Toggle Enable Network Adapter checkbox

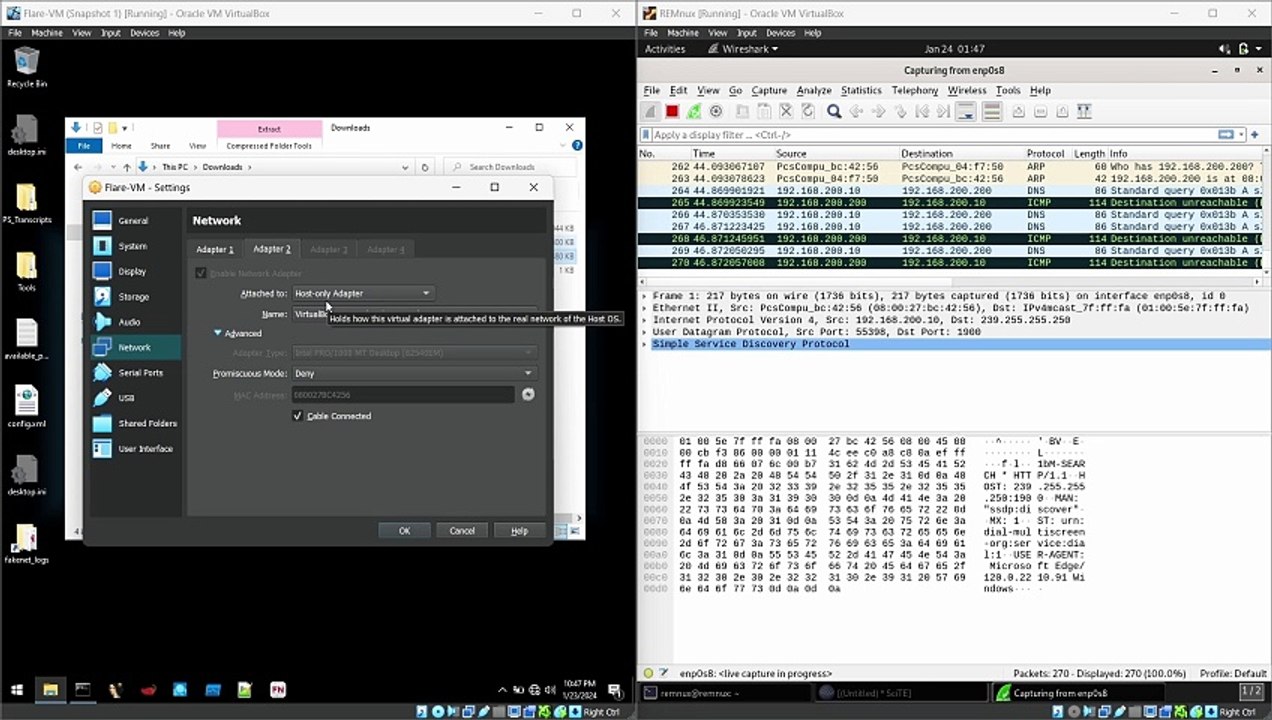201,273
